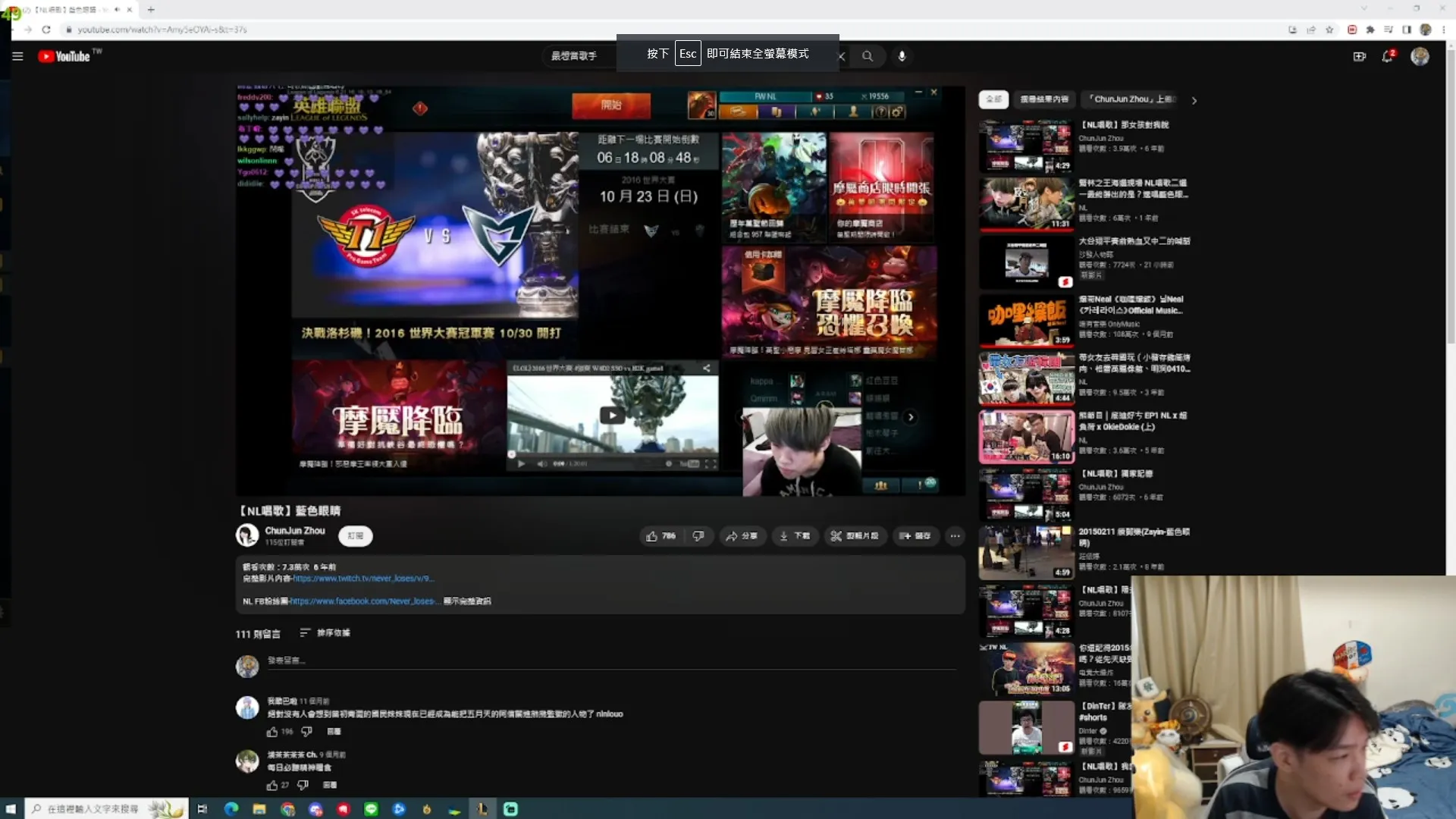Viewport: 1456px width, 819px height.
Task: Reload the page in Chrome
Action: [46, 30]
